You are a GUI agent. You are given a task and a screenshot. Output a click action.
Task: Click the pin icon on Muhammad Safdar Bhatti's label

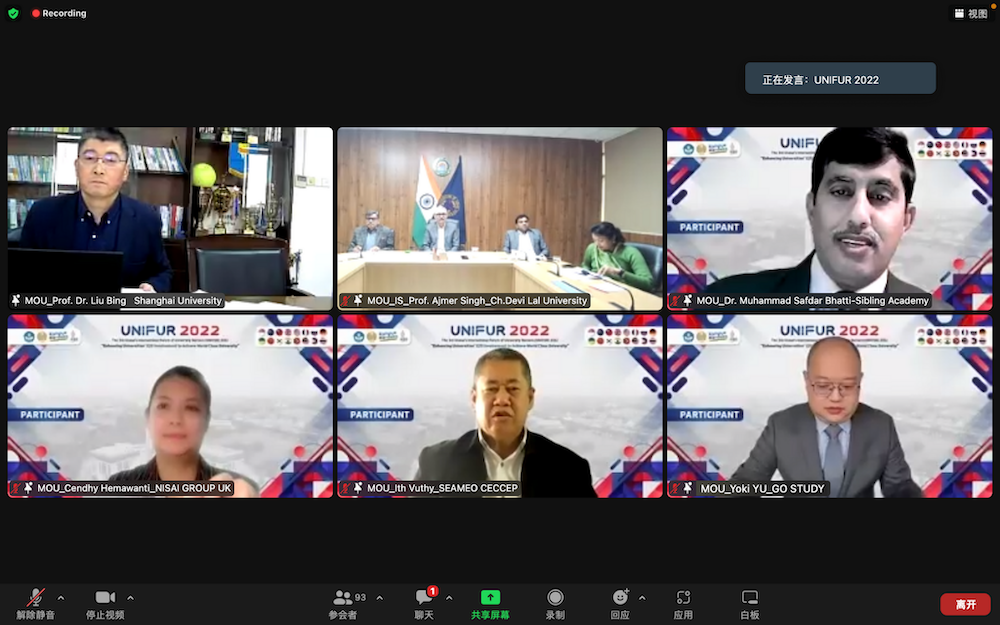pos(688,300)
